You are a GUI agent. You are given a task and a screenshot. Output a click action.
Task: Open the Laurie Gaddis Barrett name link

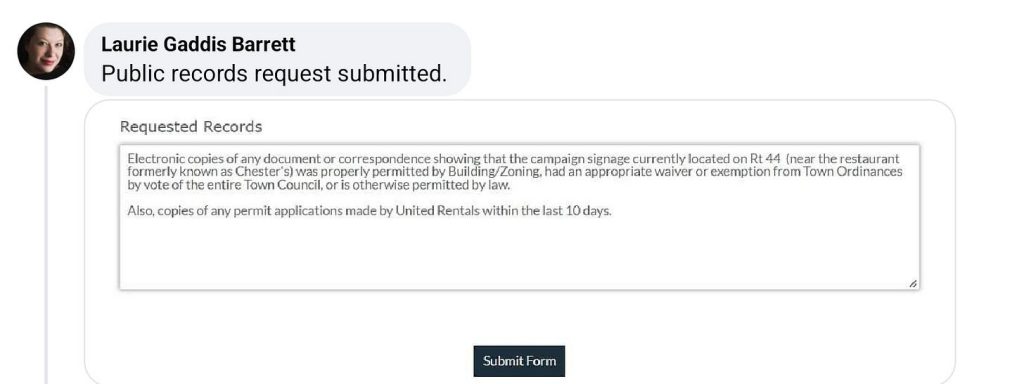tap(199, 44)
